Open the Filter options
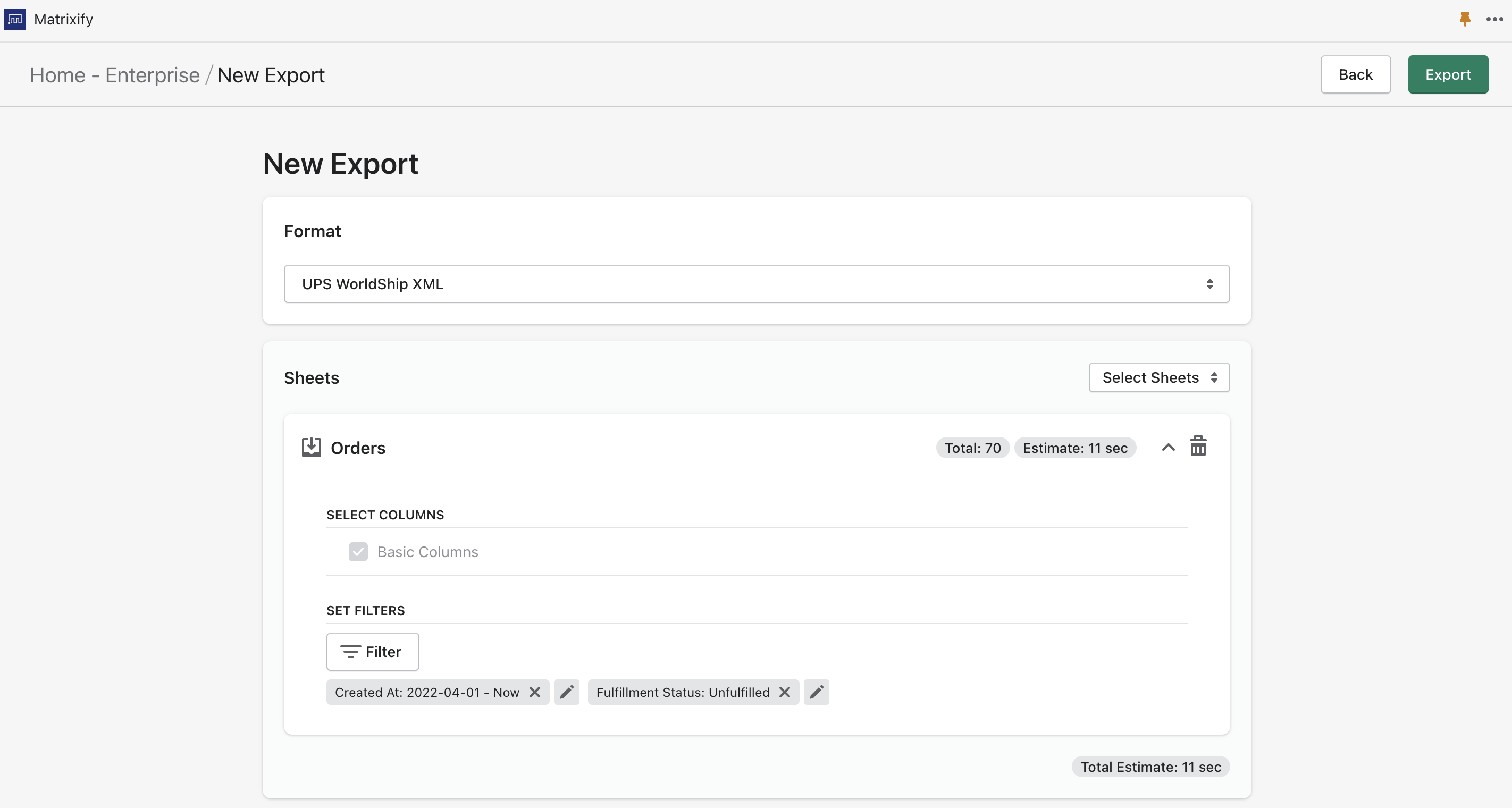1512x808 pixels. tap(372, 651)
